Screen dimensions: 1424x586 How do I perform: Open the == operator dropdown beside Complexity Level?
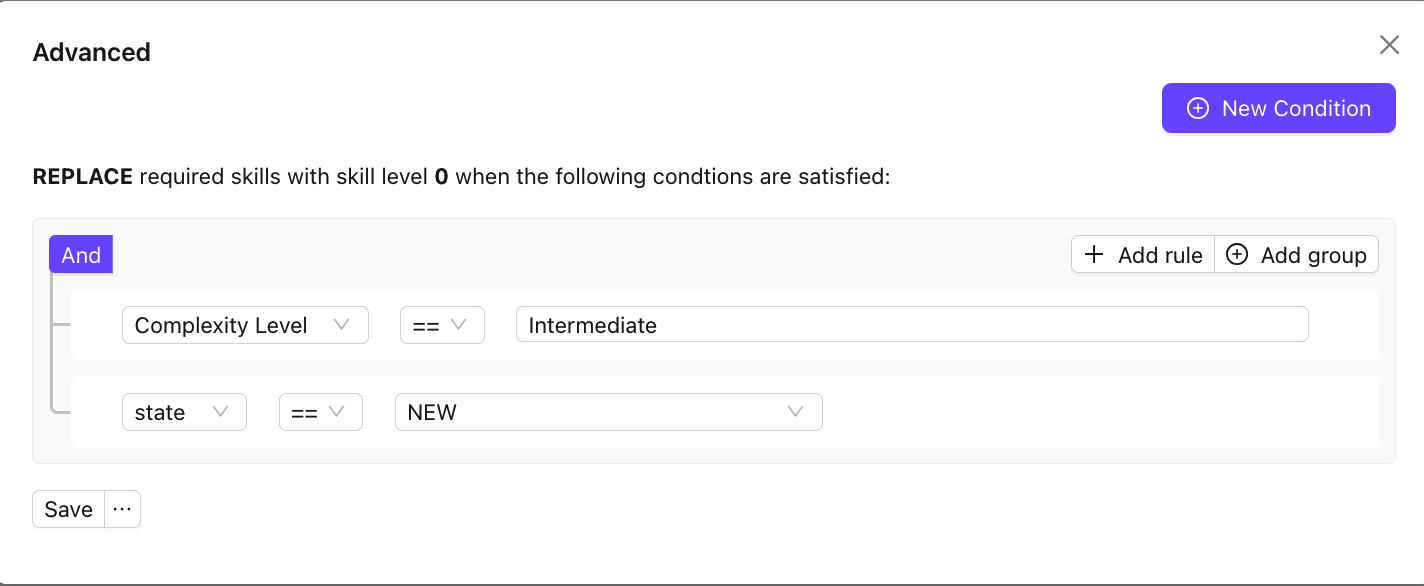point(442,325)
